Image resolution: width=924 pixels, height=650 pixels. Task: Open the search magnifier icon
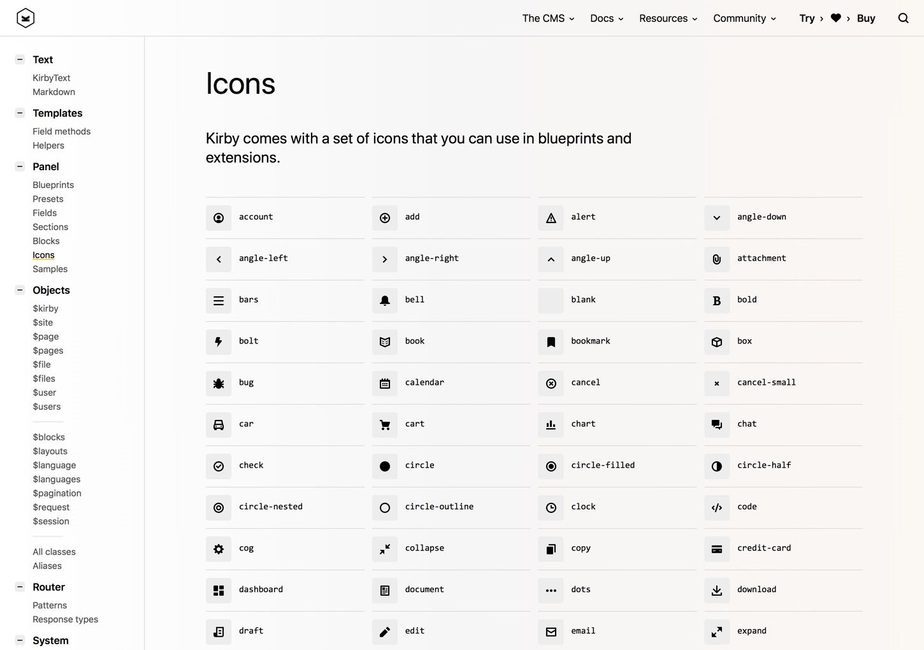tap(903, 18)
